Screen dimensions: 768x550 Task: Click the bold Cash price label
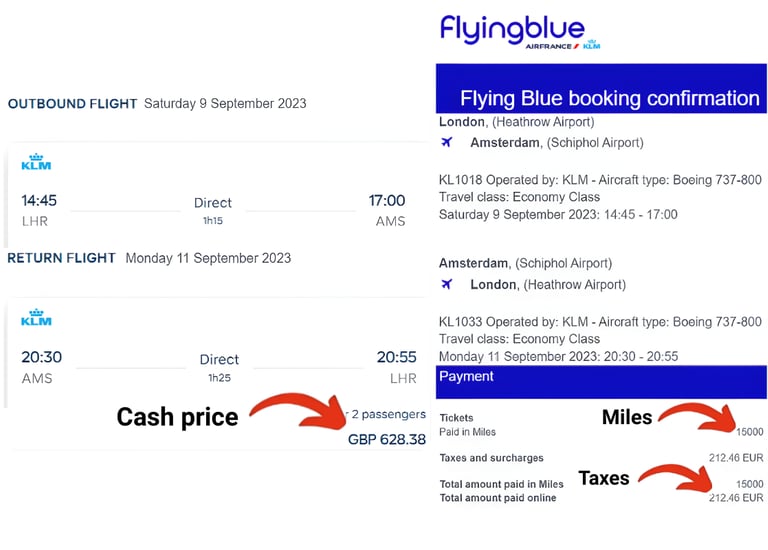point(177,416)
